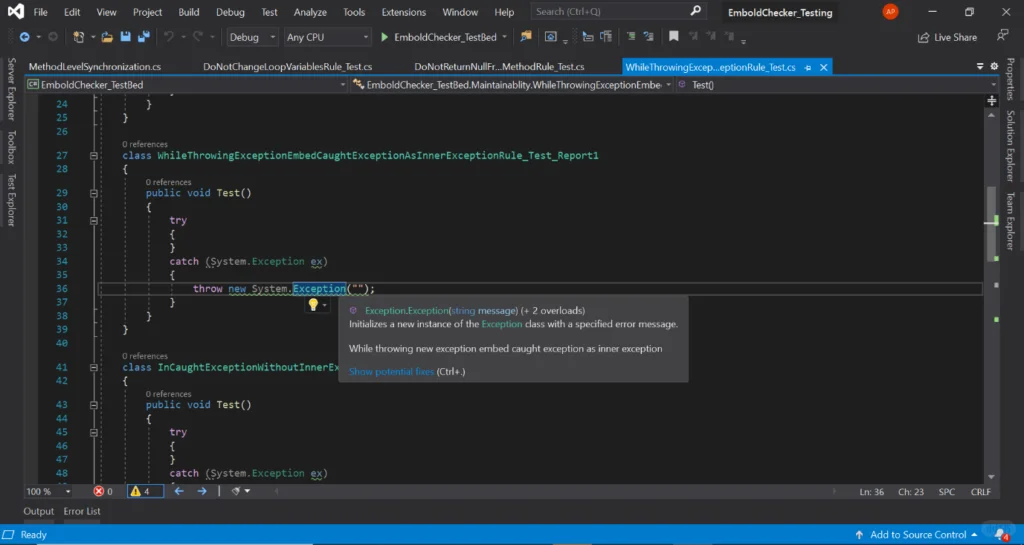Click the Undo toolbar icon
Screen dimensions: 1024x545
(169, 37)
